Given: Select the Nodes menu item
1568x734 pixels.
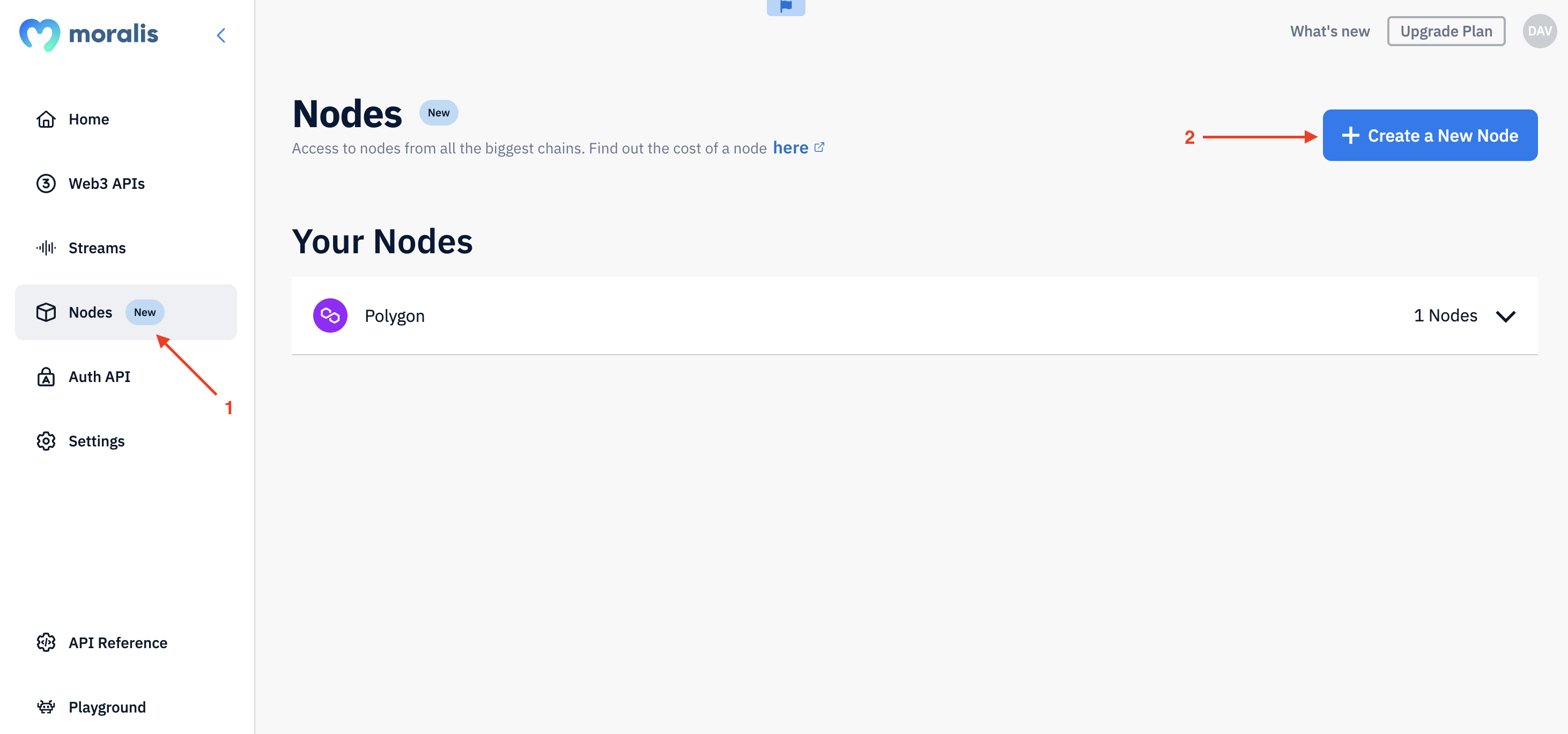Looking at the screenshot, I should tap(89, 311).
